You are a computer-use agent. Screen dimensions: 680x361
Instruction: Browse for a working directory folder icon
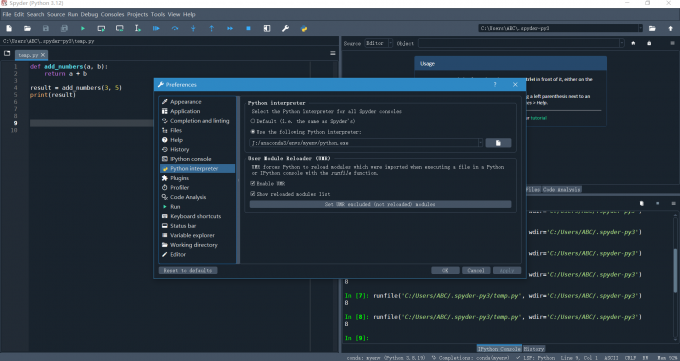tap(652, 28)
